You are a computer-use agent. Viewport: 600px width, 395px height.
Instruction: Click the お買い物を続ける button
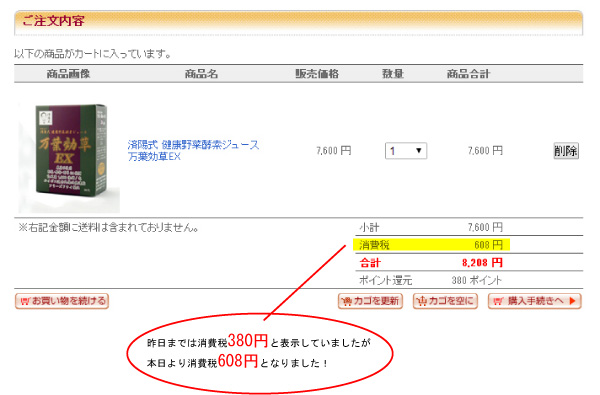62,301
